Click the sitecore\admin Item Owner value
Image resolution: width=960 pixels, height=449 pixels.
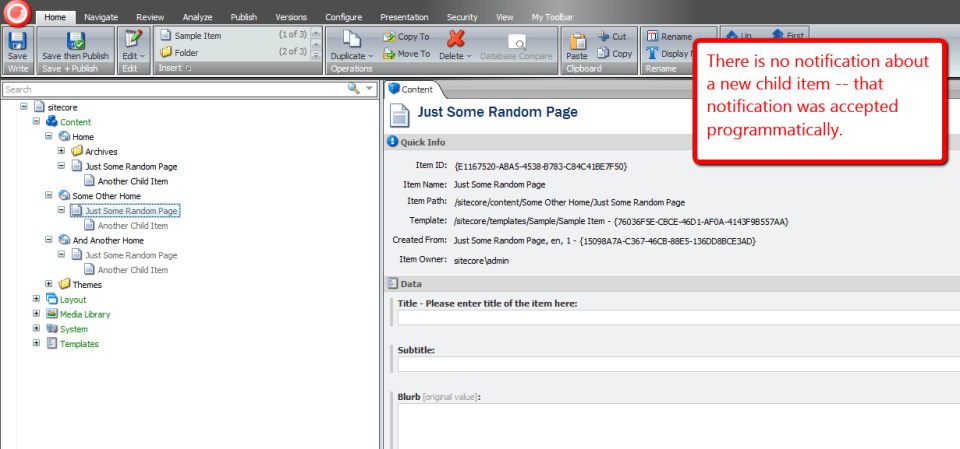tap(481, 261)
